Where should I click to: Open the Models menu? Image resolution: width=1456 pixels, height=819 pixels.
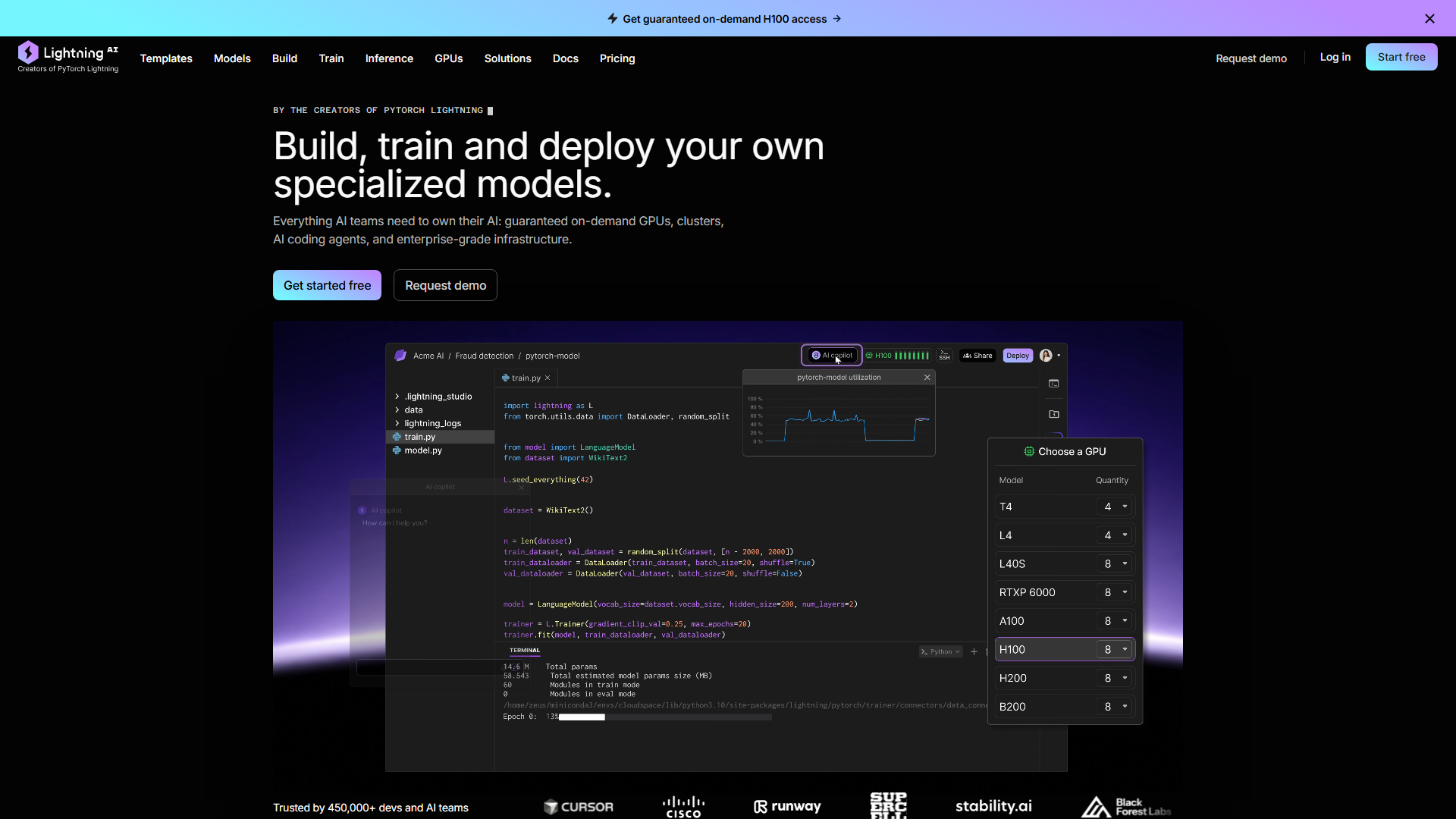click(x=232, y=58)
